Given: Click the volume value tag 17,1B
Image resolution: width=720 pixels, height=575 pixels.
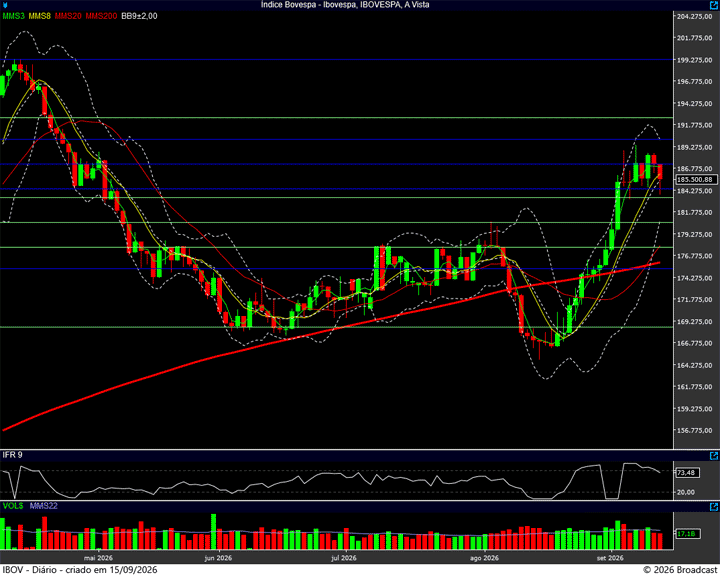Looking at the screenshot, I should (688, 534).
